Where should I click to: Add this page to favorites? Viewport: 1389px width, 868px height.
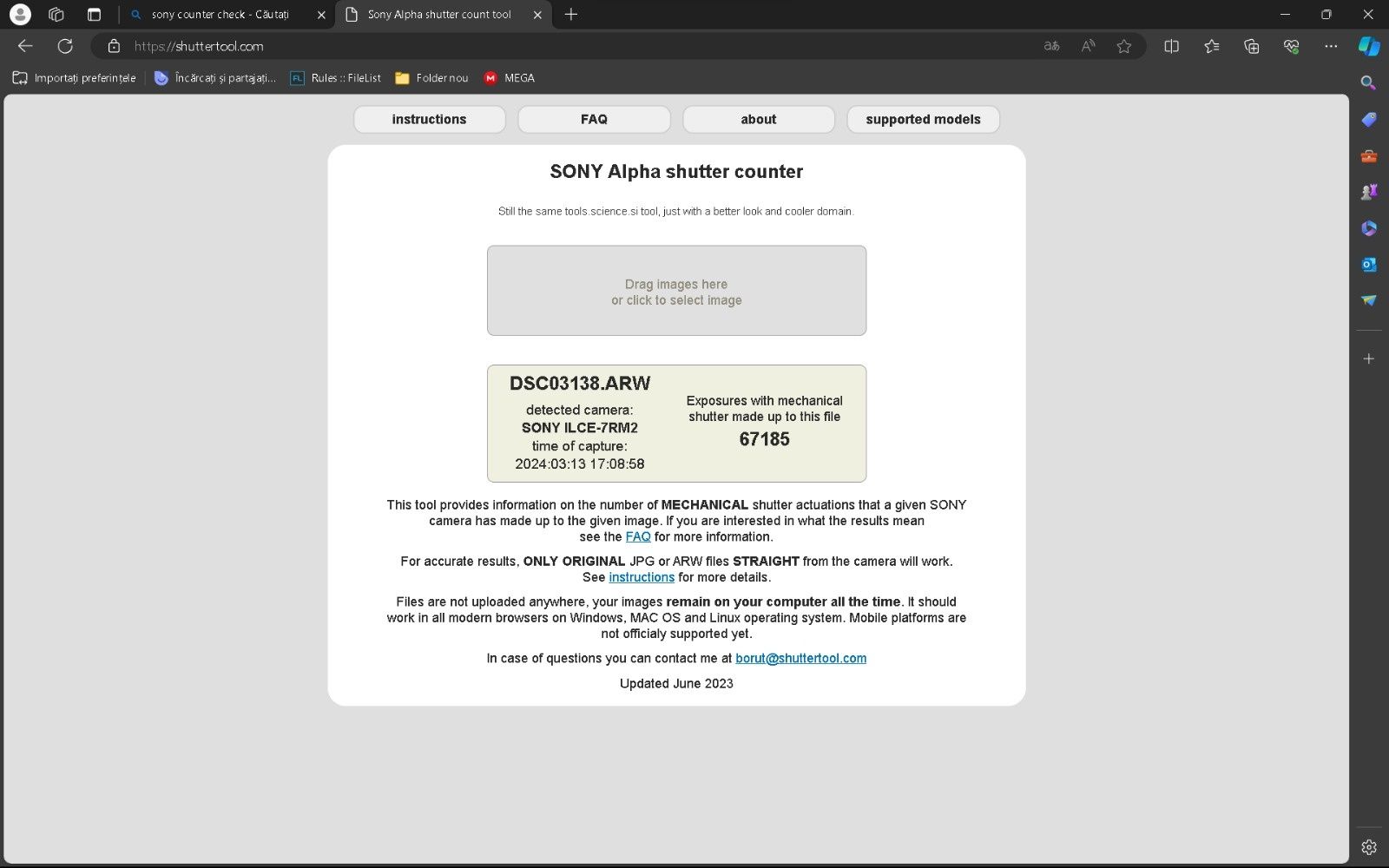coord(1124,46)
